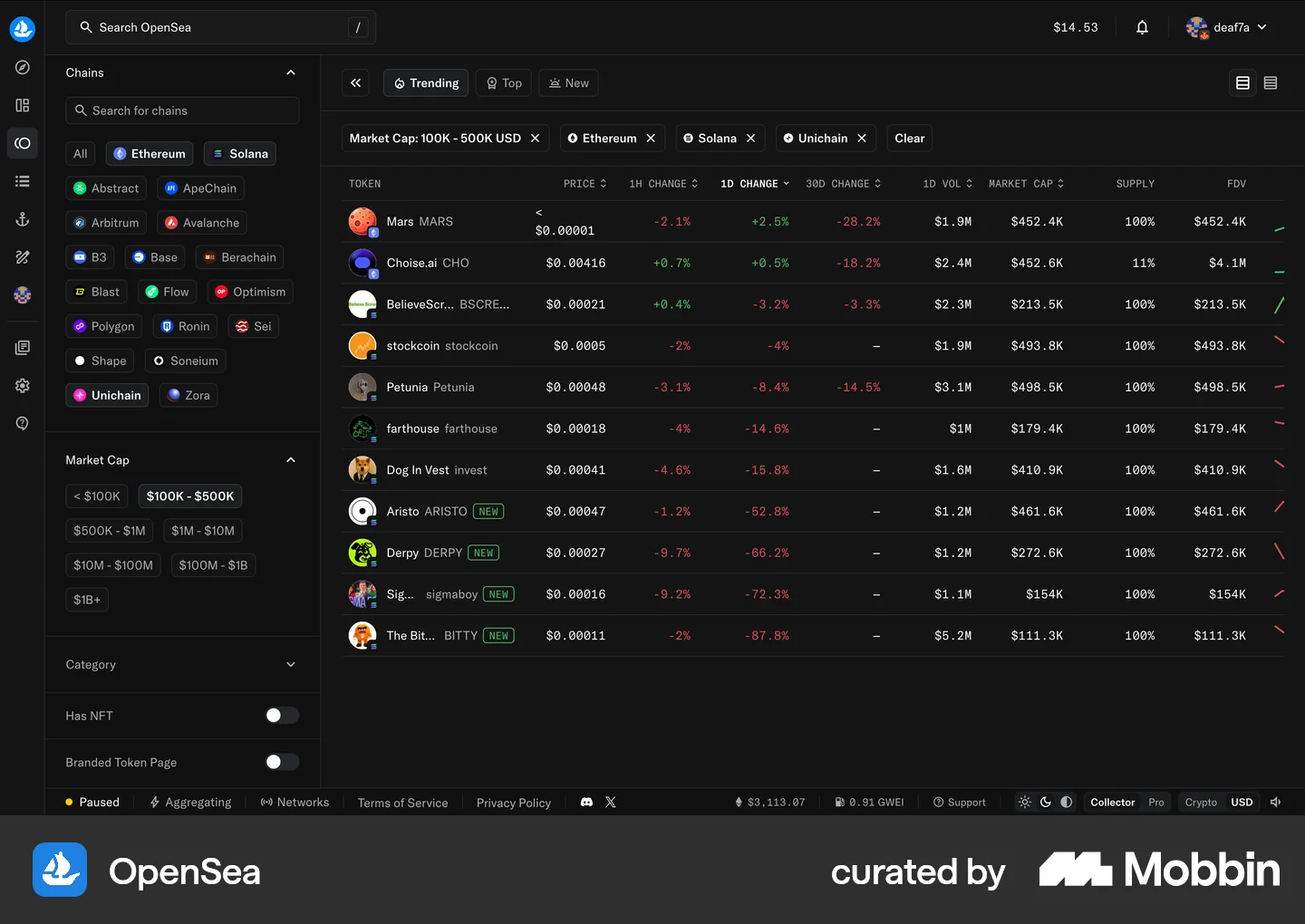Screen dimensions: 1305x924
Task: Open the compass Discover sidebar icon
Action: pyautogui.click(x=23, y=67)
